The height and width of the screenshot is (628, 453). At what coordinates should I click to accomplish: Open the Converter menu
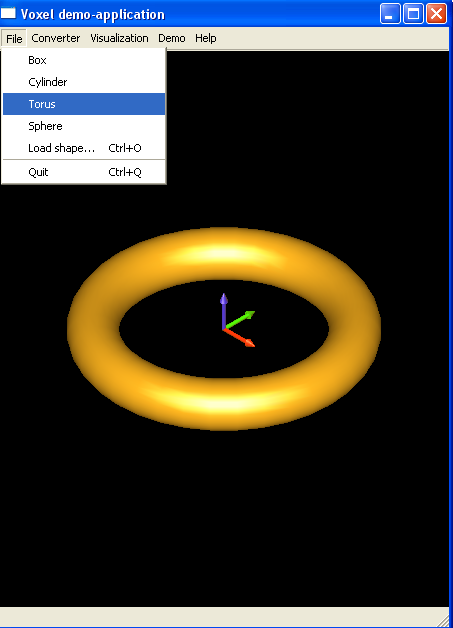tap(56, 38)
